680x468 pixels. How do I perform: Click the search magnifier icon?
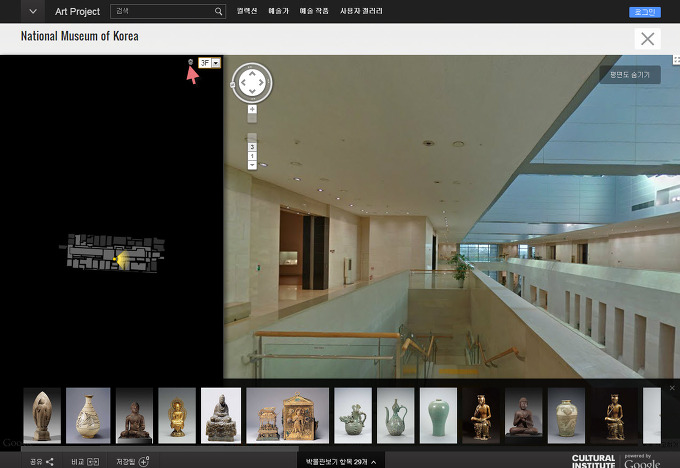[219, 11]
